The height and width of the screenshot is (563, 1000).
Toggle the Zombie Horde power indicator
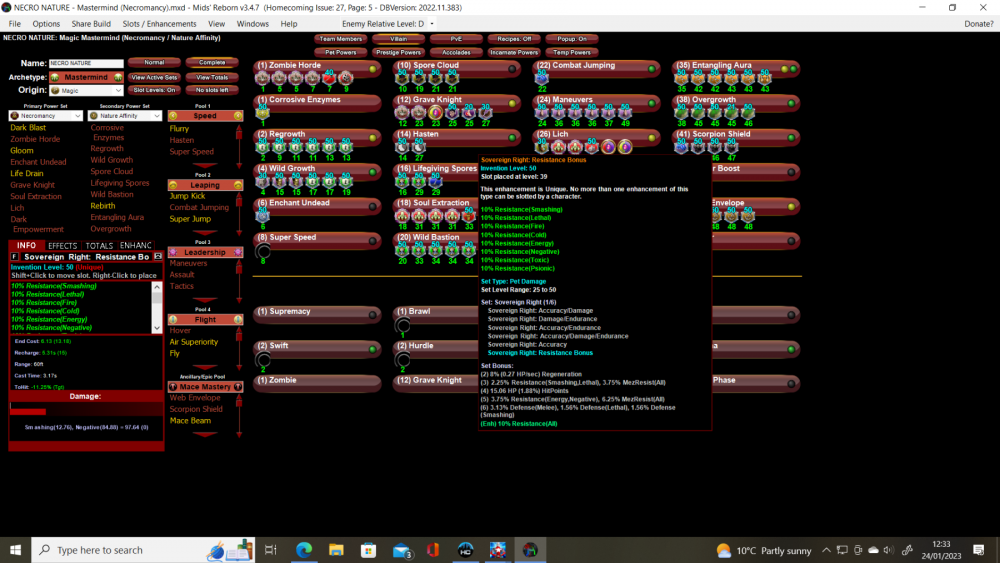(x=372, y=68)
